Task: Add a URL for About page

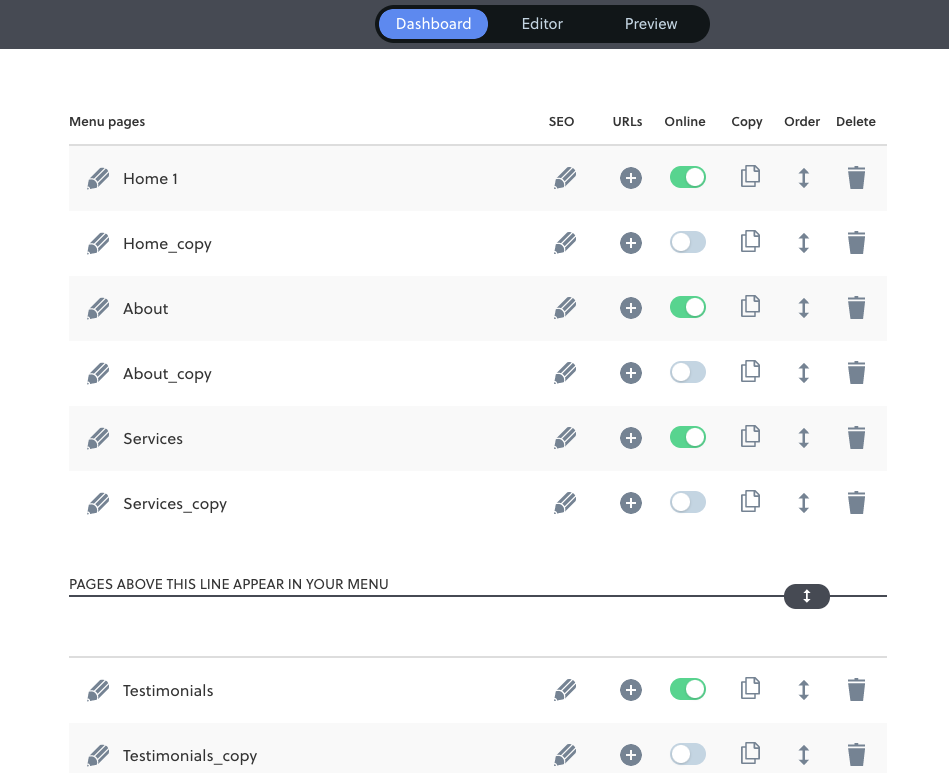Action: tap(631, 308)
